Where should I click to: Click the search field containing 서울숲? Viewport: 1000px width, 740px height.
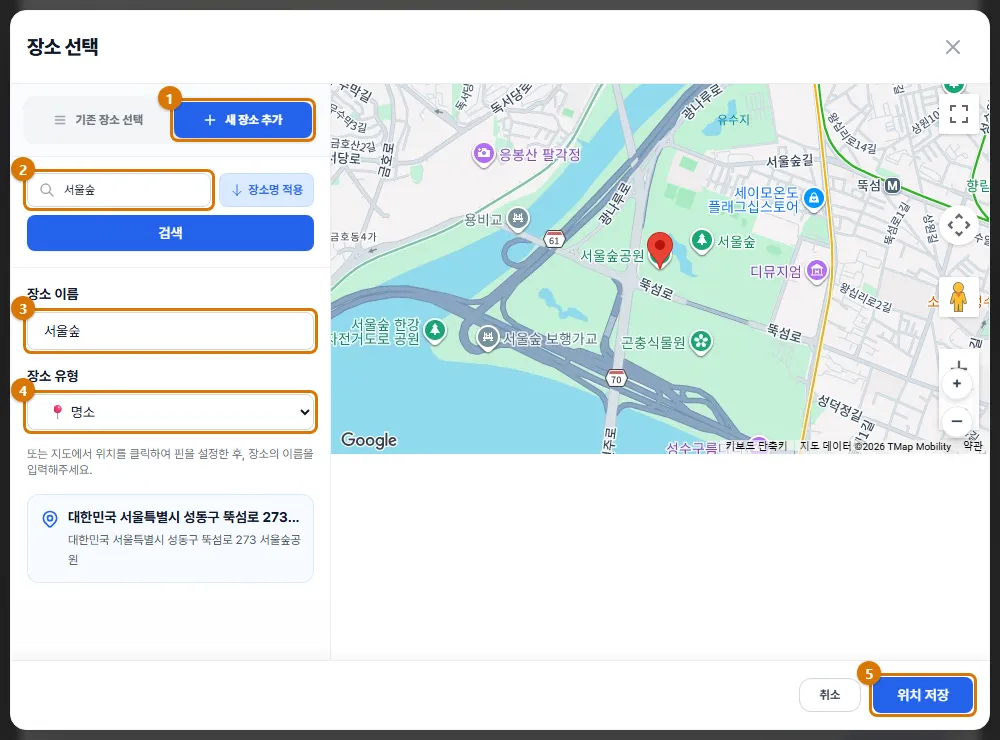(x=119, y=190)
